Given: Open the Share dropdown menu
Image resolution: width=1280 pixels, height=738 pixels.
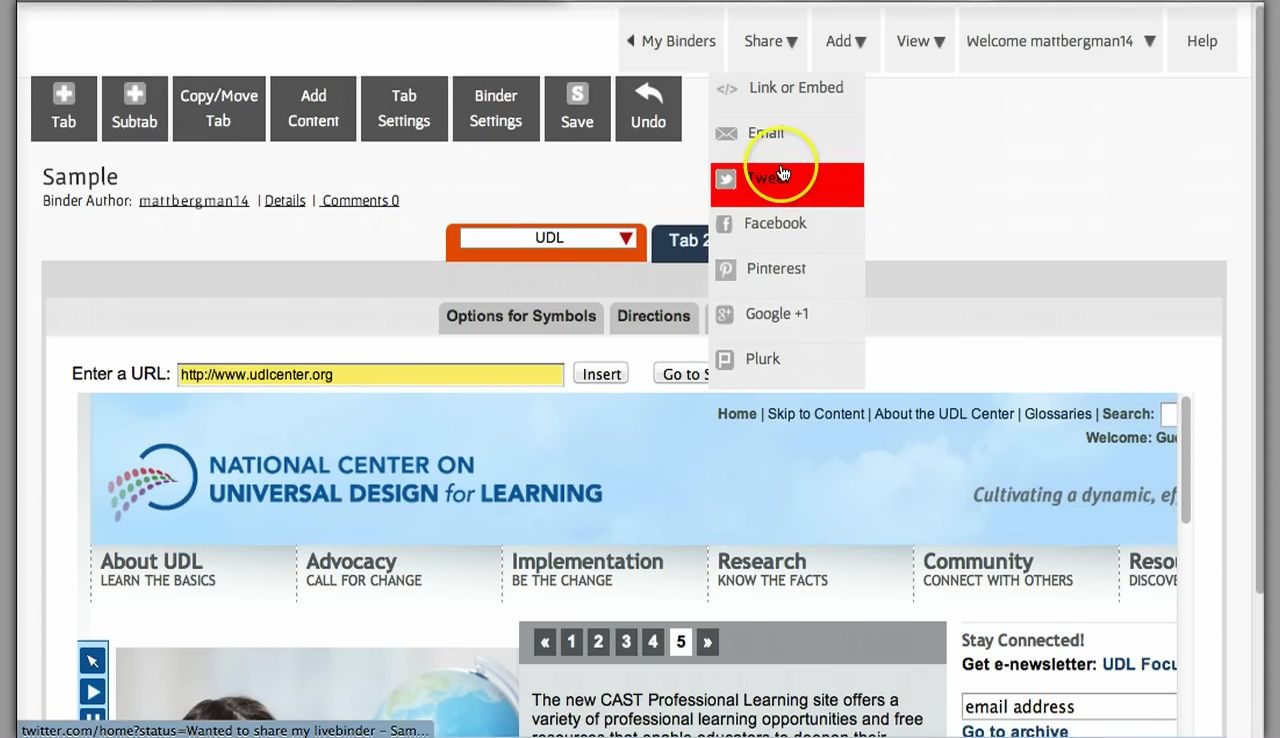Looking at the screenshot, I should pyautogui.click(x=770, y=41).
